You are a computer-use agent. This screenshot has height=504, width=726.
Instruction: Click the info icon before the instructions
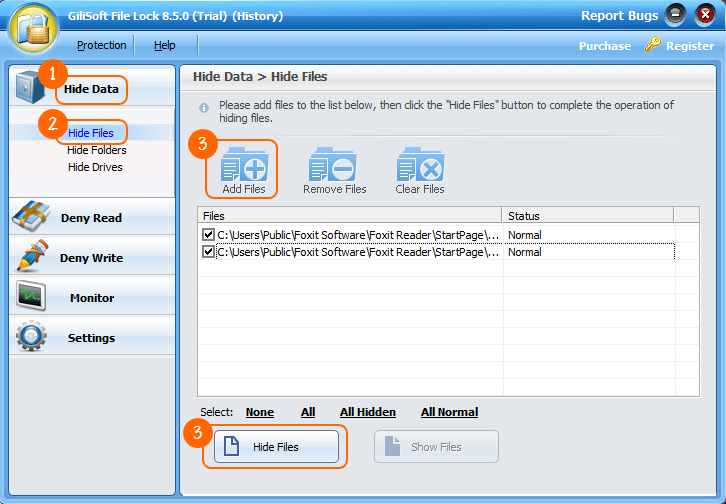click(204, 108)
